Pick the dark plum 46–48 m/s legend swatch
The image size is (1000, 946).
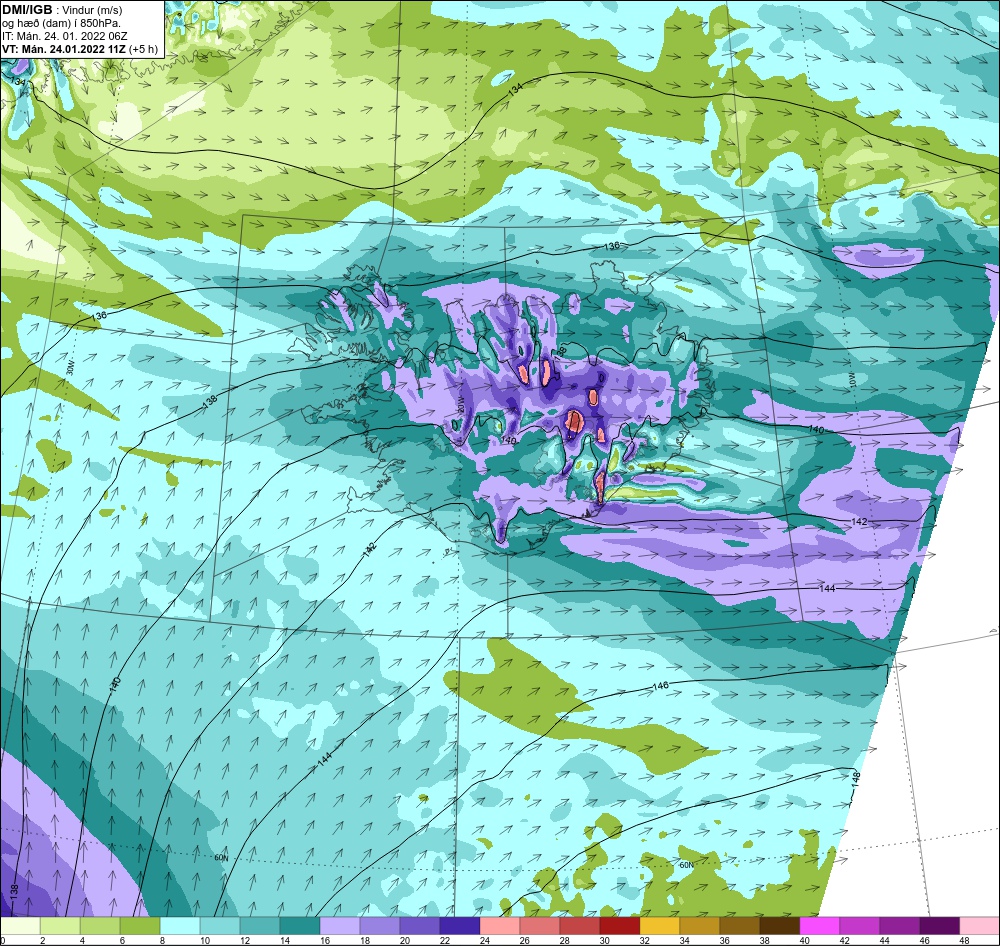939,926
